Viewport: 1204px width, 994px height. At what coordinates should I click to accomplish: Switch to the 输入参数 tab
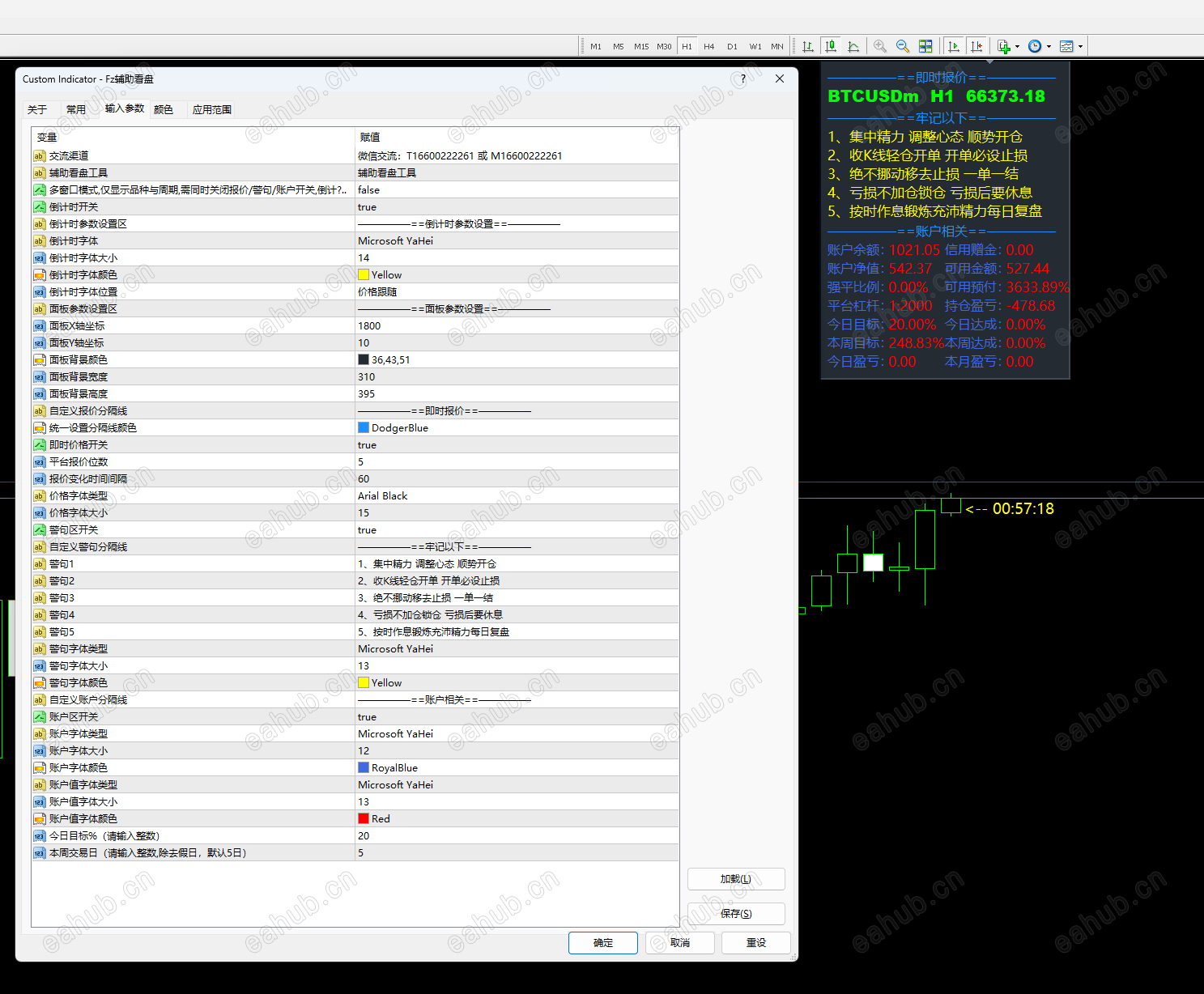tap(125, 108)
